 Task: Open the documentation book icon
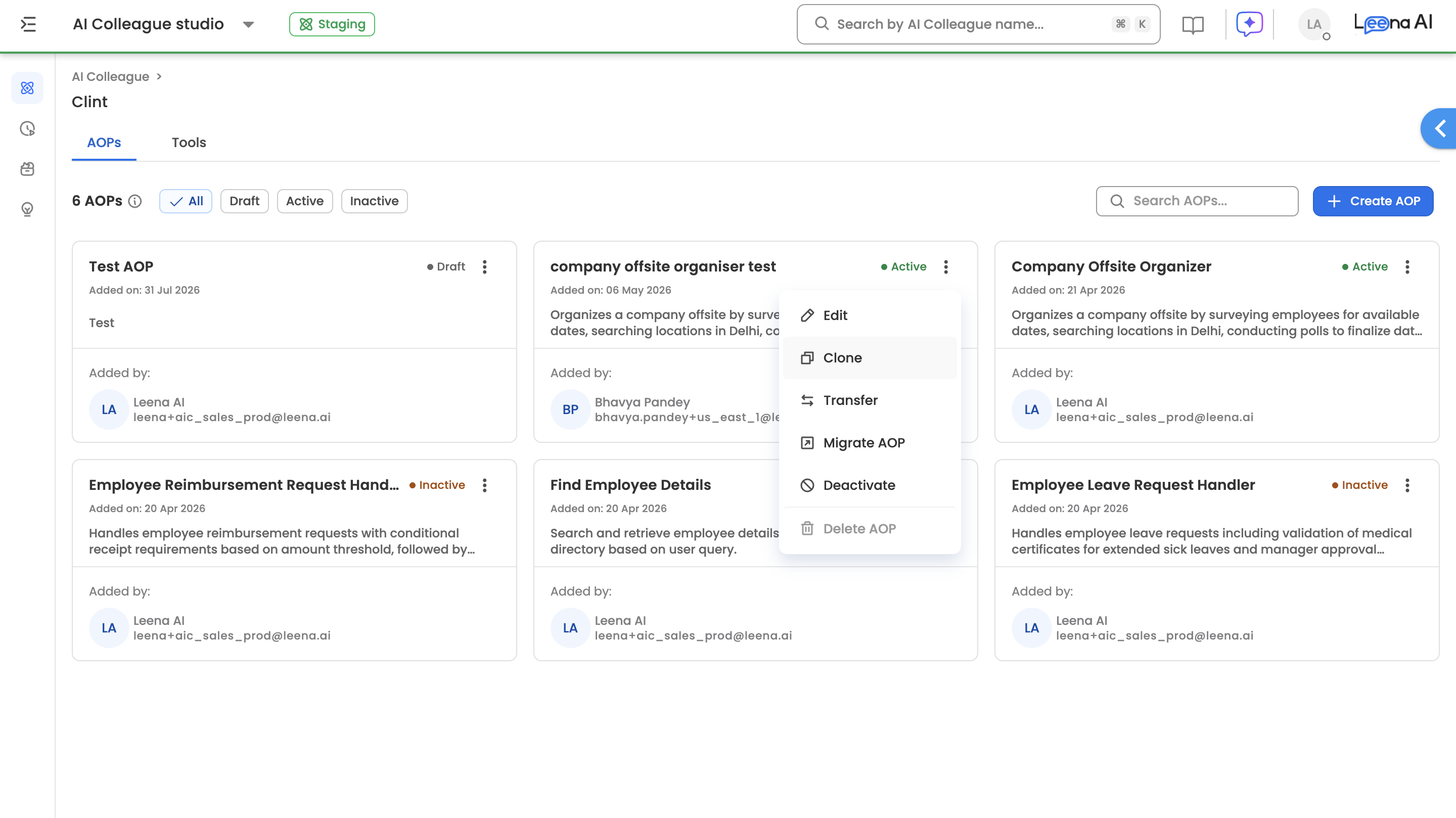point(1193,24)
